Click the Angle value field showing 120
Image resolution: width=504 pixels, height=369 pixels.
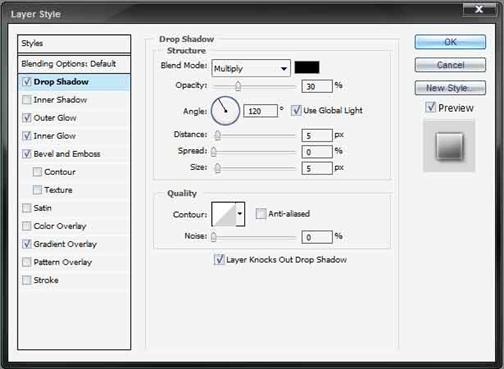click(x=260, y=111)
